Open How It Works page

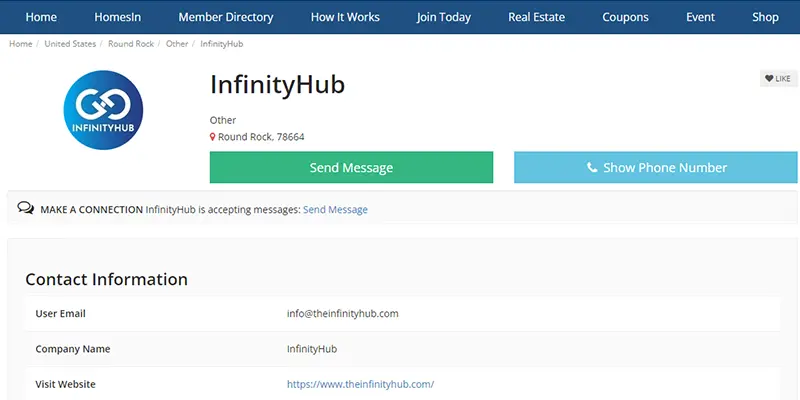(345, 17)
